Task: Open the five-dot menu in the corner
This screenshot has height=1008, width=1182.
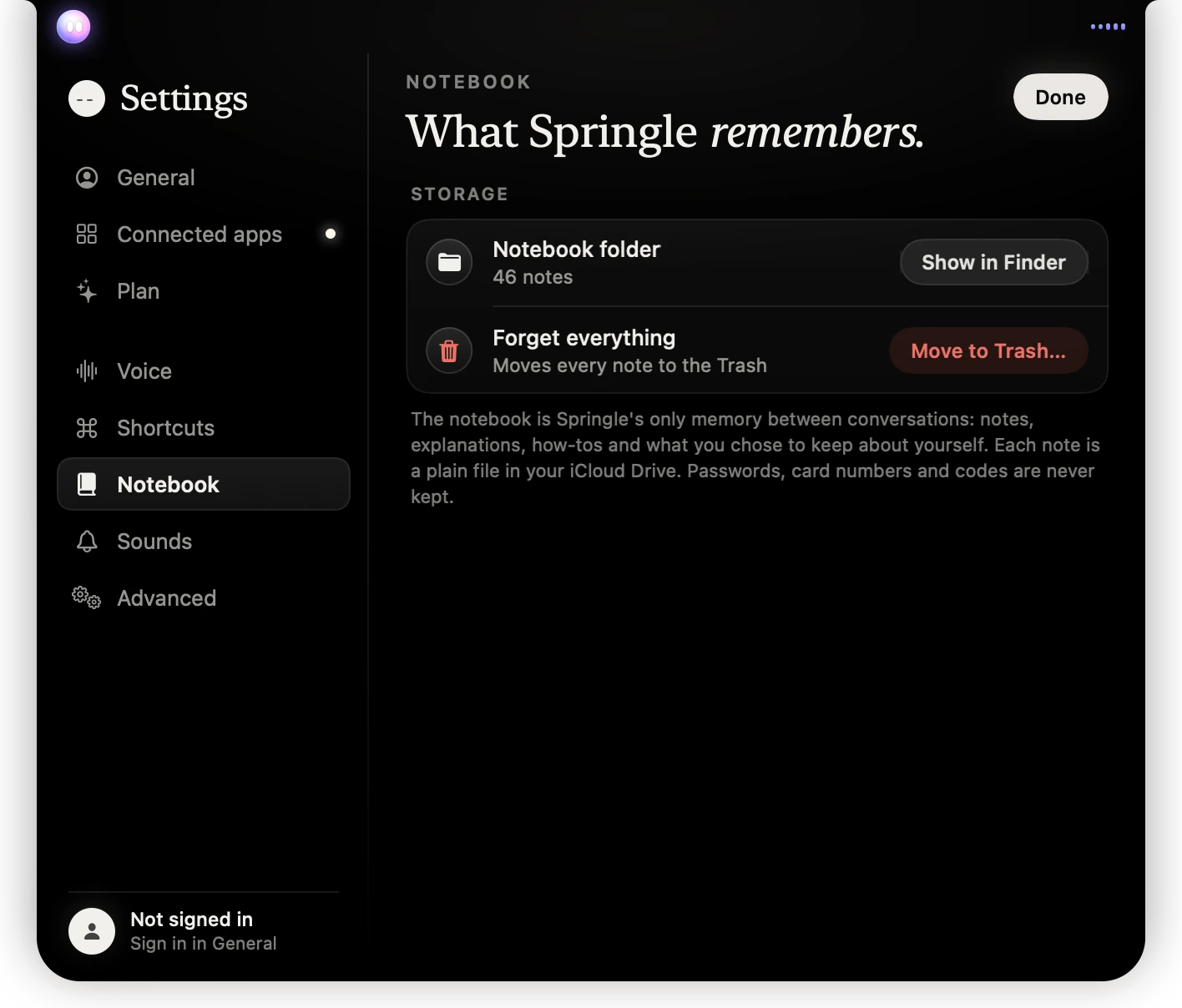Action: click(x=1108, y=27)
